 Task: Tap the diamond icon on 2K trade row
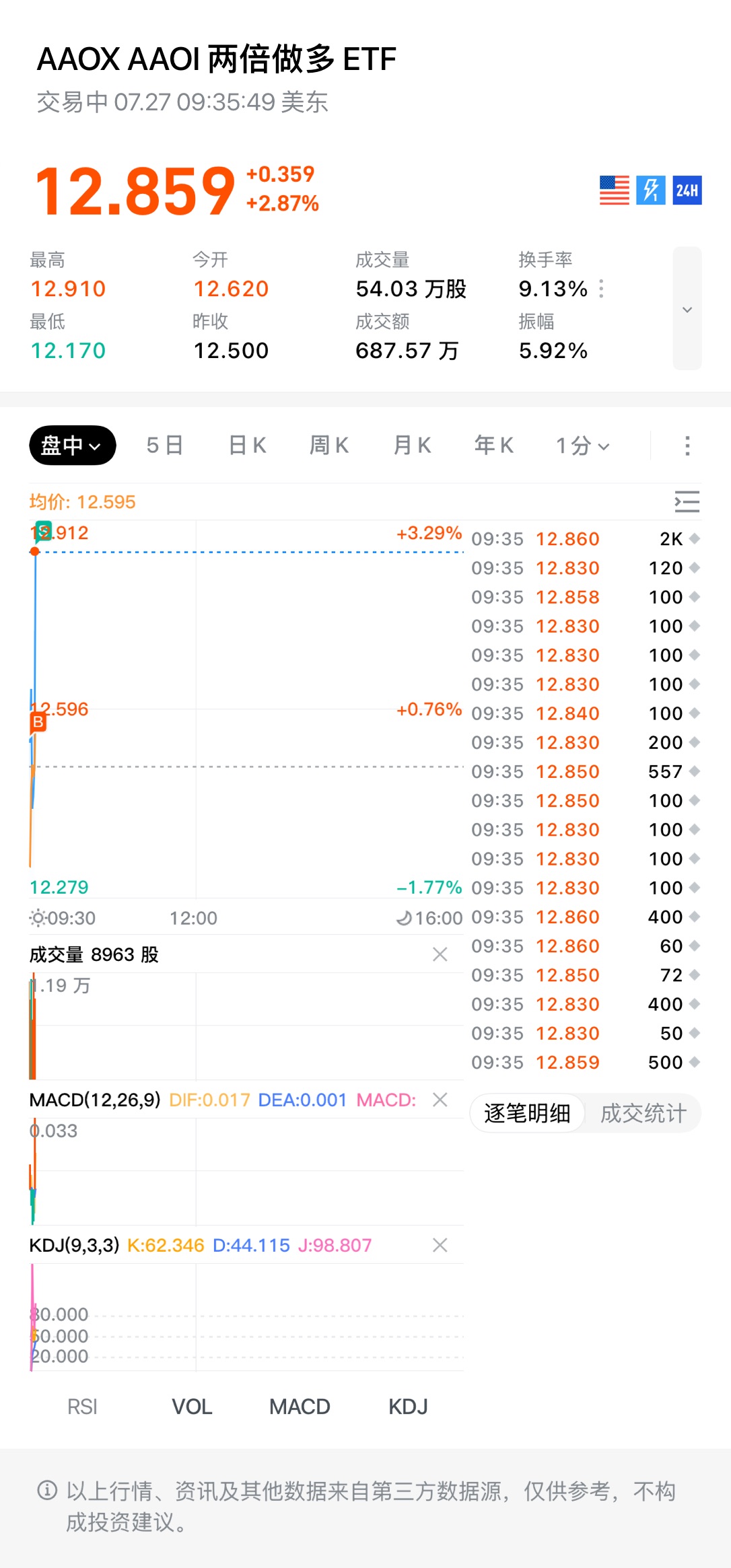(x=695, y=538)
